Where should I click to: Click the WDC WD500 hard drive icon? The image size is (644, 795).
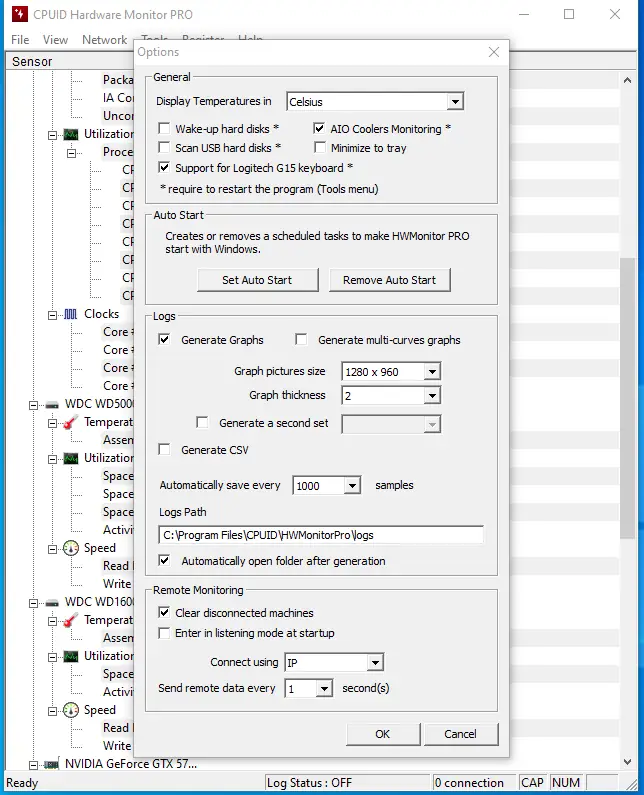(52, 405)
